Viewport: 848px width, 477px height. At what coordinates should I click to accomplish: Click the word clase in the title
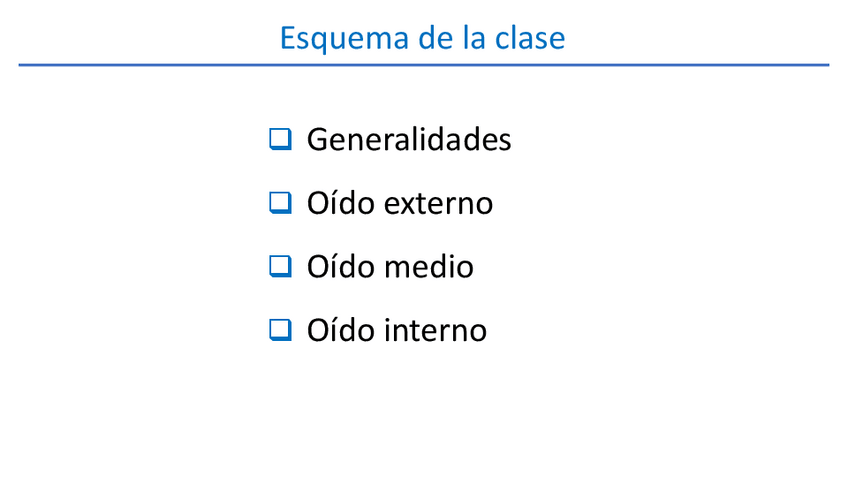click(x=530, y=38)
